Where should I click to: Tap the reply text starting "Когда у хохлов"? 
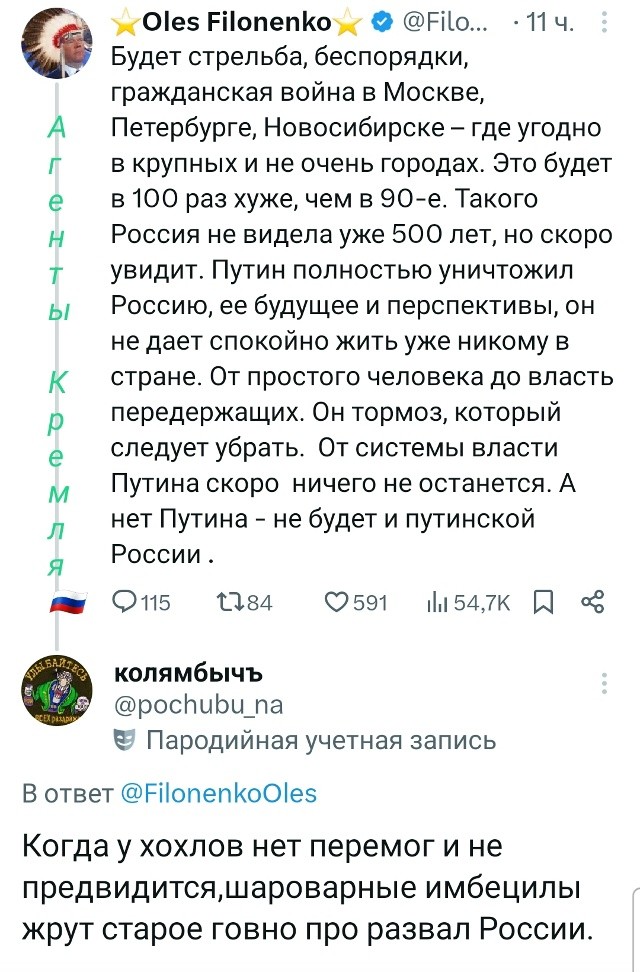point(309,888)
